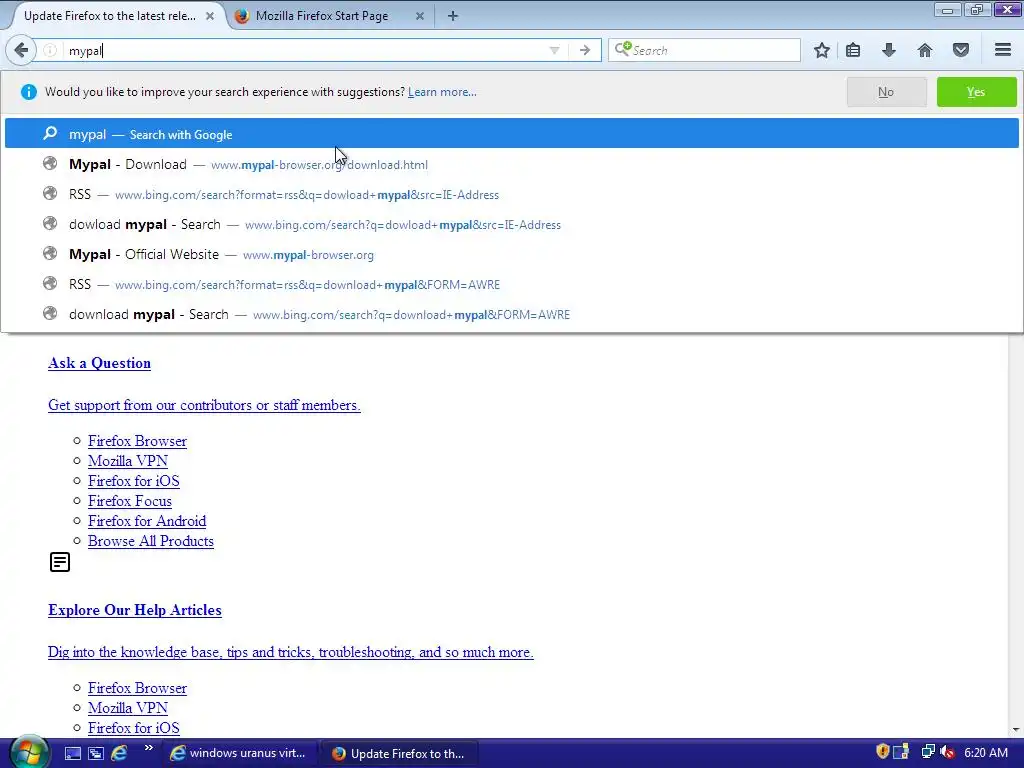Viewport: 1024px width, 768px height.
Task: Close the Update Firefox tab
Action: (x=210, y=16)
